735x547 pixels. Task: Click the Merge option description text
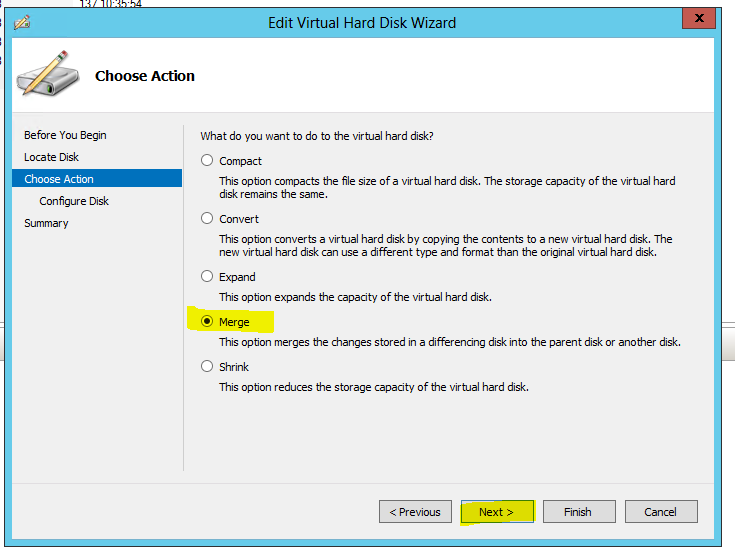click(x=449, y=342)
